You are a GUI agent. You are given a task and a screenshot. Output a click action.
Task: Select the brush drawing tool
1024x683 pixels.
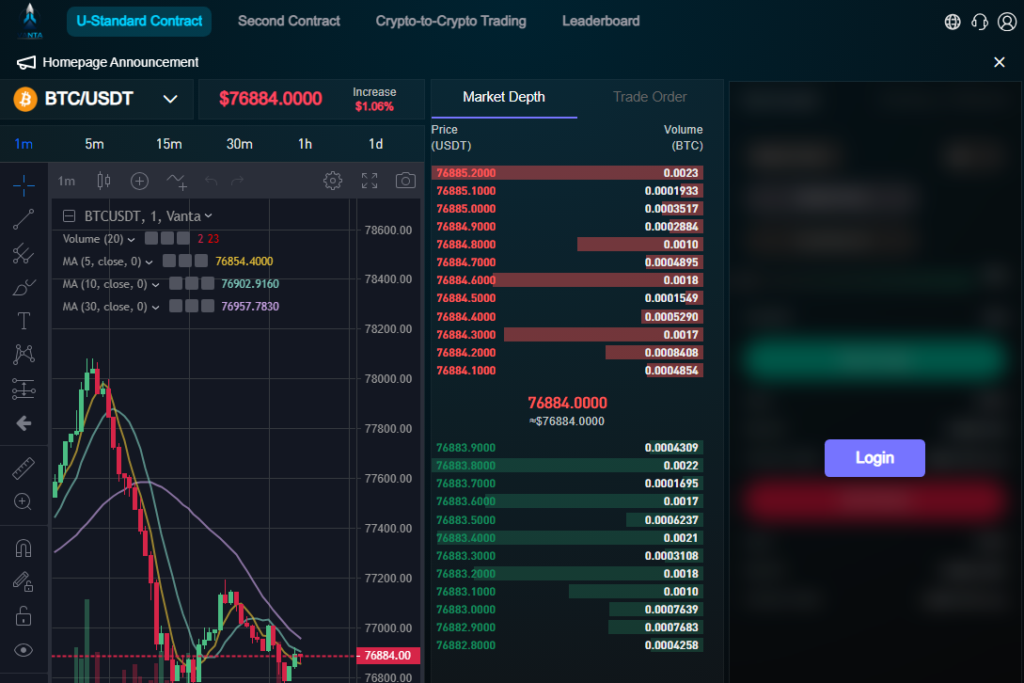(x=24, y=287)
